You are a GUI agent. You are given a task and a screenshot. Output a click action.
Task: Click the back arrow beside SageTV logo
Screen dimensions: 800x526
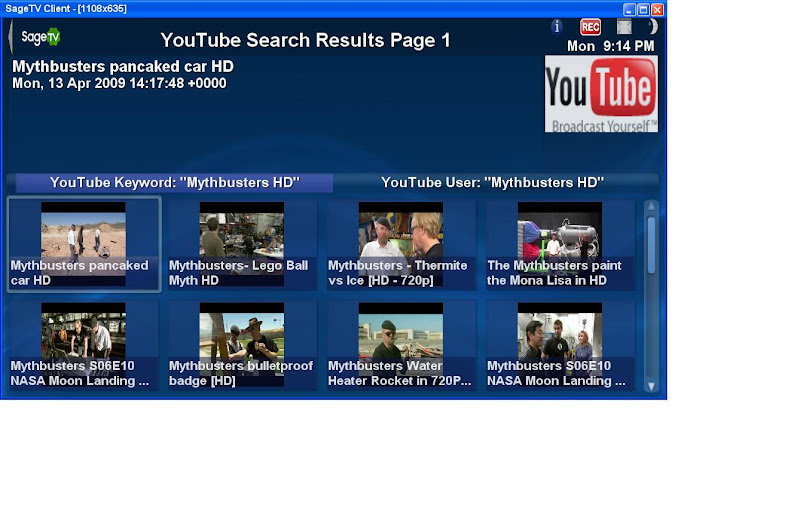11,37
